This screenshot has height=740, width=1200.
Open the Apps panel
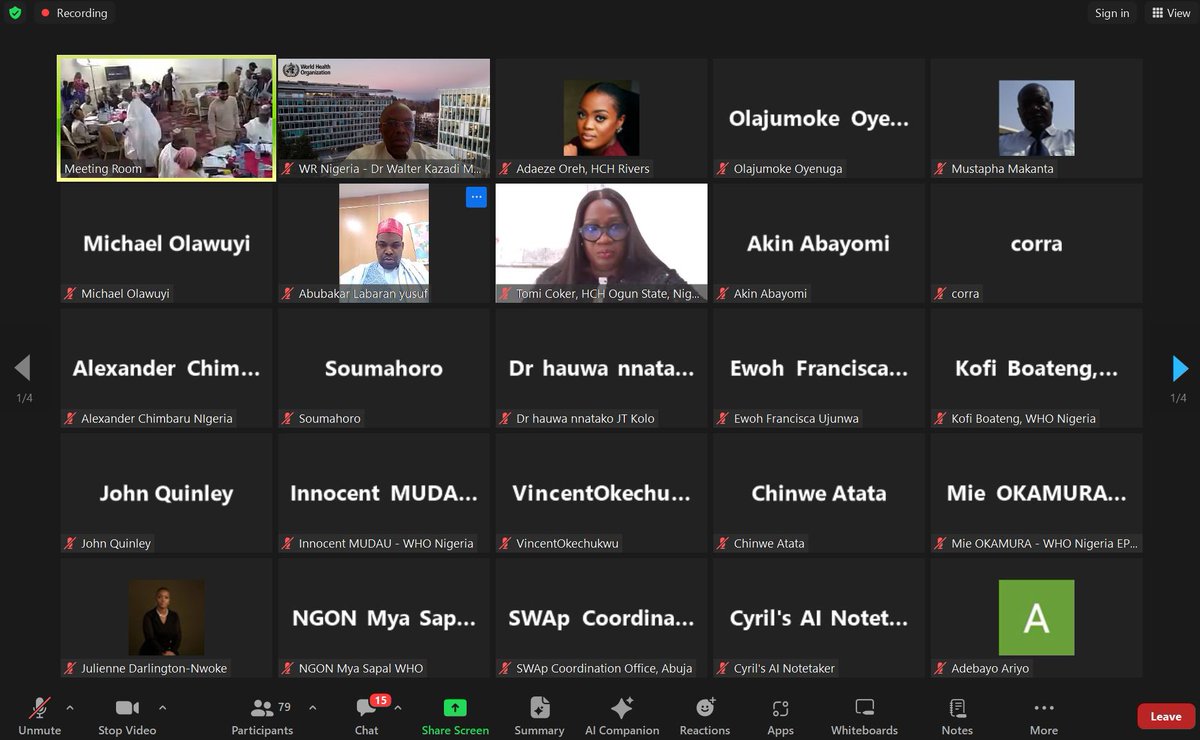tap(781, 715)
